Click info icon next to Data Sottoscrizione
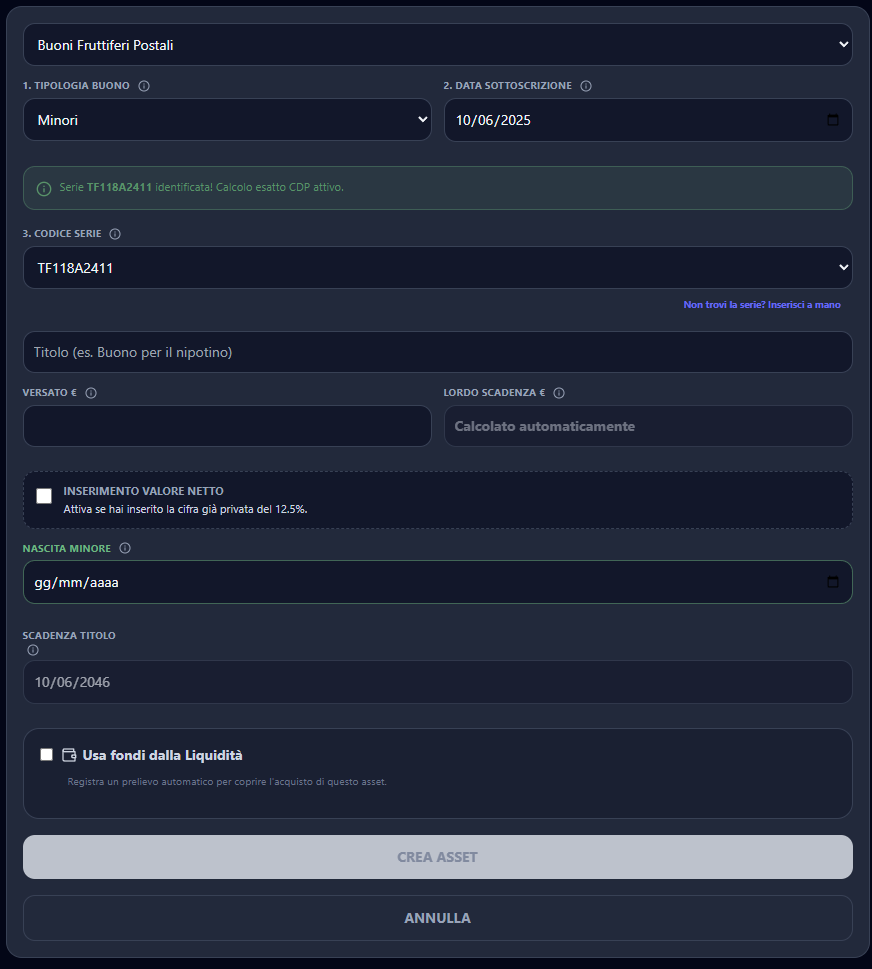The height and width of the screenshot is (969, 872). tap(586, 86)
